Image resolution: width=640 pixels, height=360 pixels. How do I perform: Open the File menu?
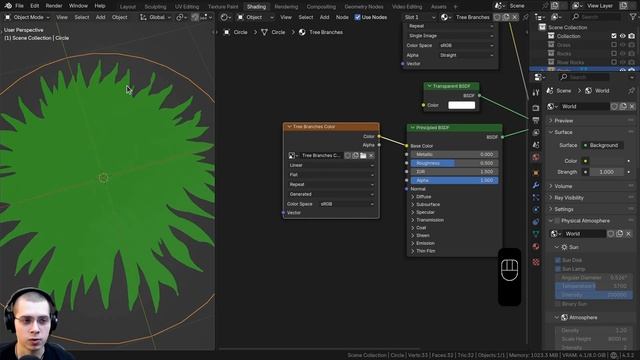pos(19,6)
